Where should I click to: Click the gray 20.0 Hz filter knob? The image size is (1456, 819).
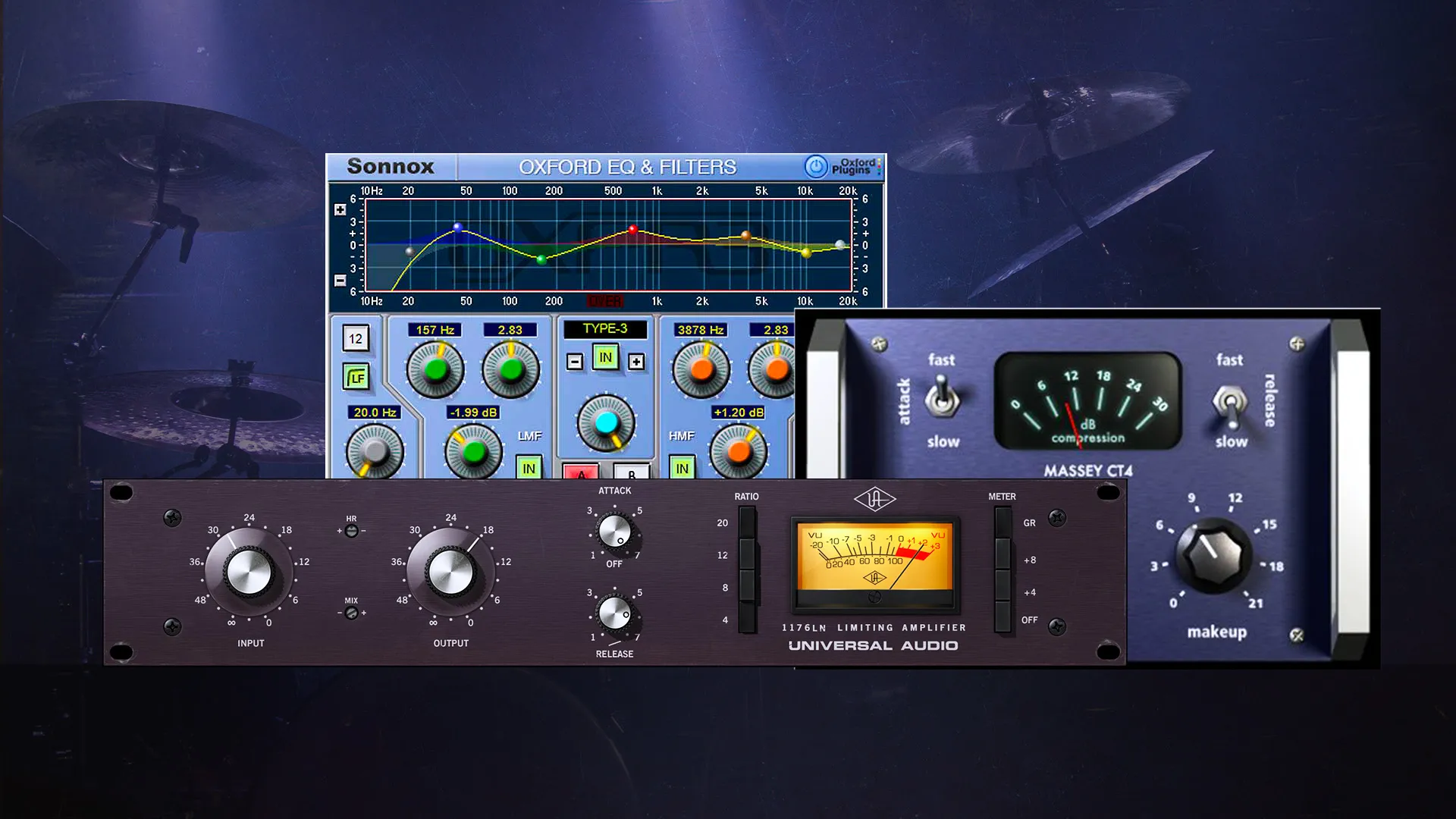375,453
